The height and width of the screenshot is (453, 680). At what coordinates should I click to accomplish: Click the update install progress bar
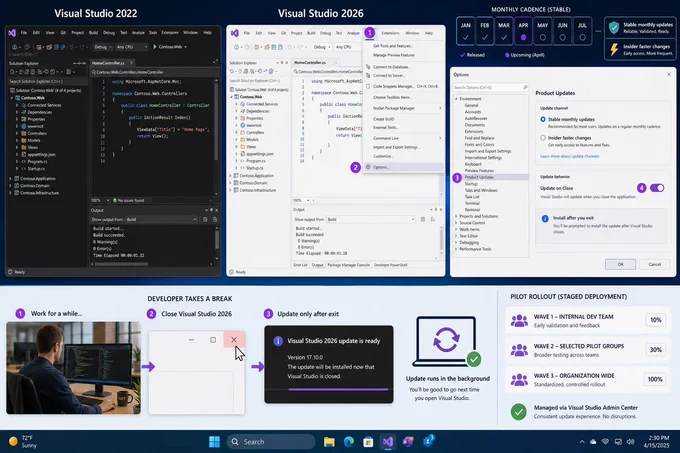pyautogui.click(x=338, y=390)
